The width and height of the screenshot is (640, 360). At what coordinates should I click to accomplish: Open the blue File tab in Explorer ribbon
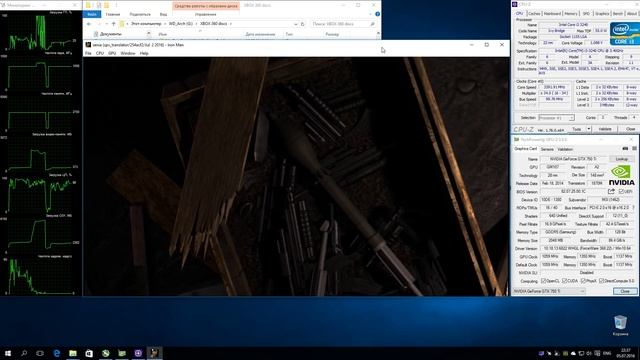(92, 14)
